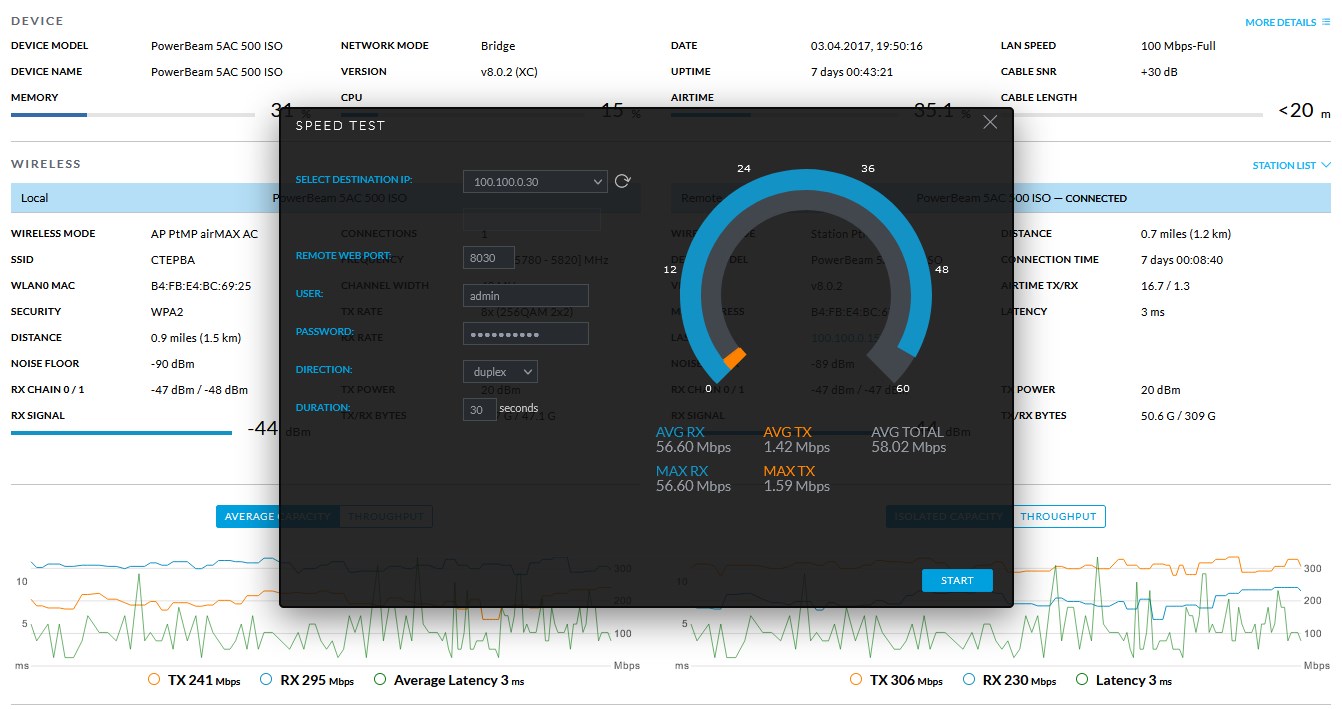
Task: Click the MAX TX 1.59 Mbps result
Action: point(797,478)
